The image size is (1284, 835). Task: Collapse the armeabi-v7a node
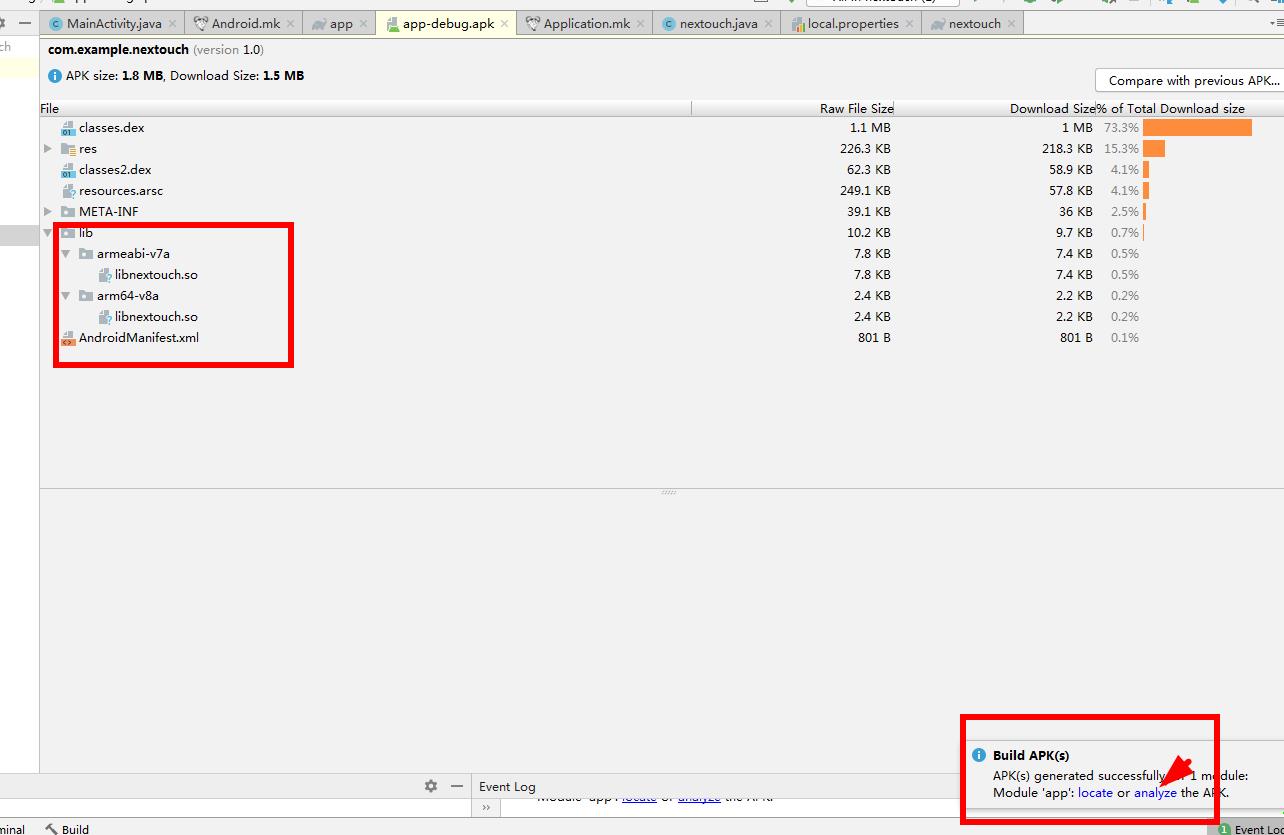pos(65,253)
